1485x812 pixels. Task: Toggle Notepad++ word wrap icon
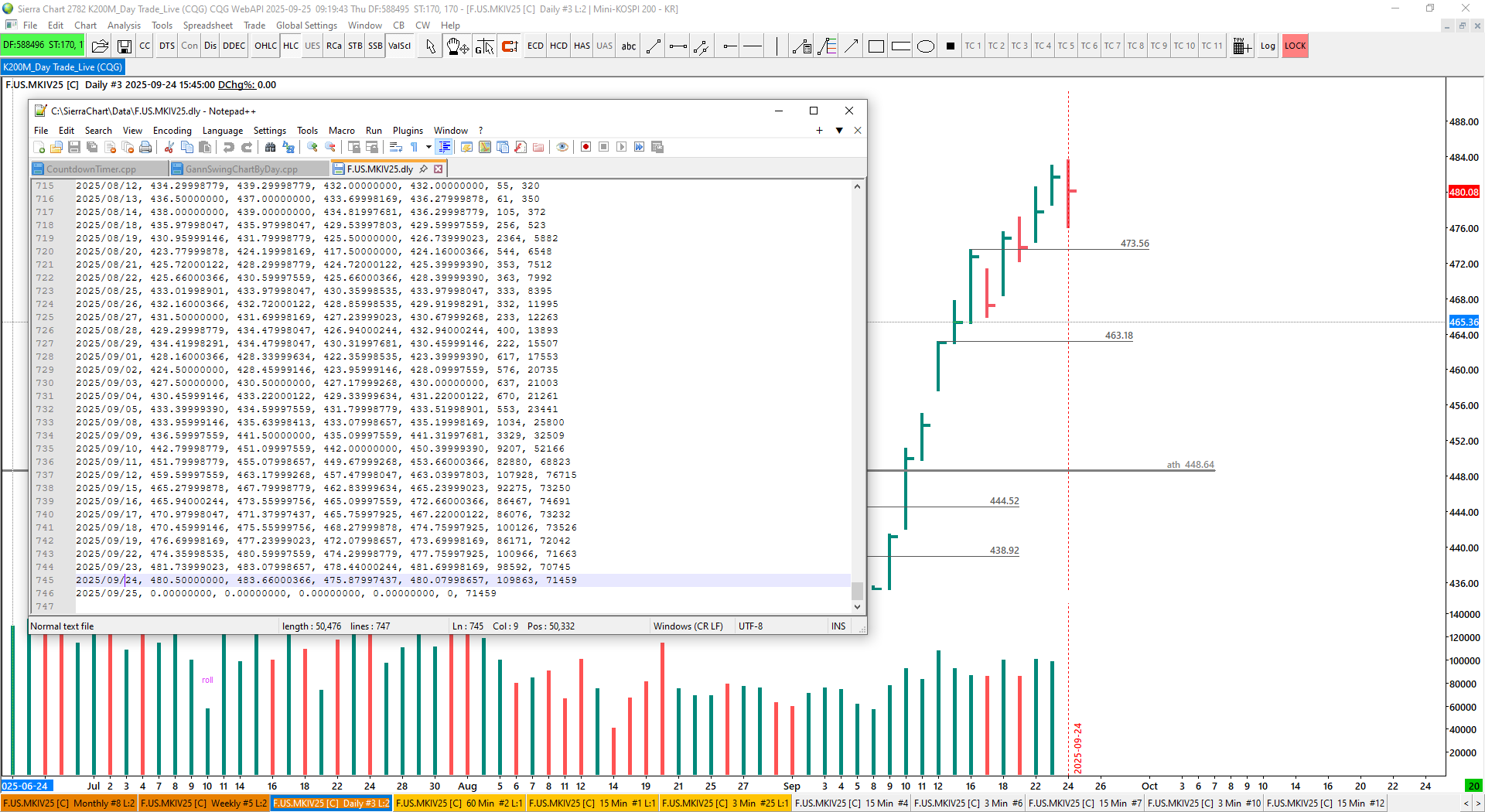coord(395,147)
